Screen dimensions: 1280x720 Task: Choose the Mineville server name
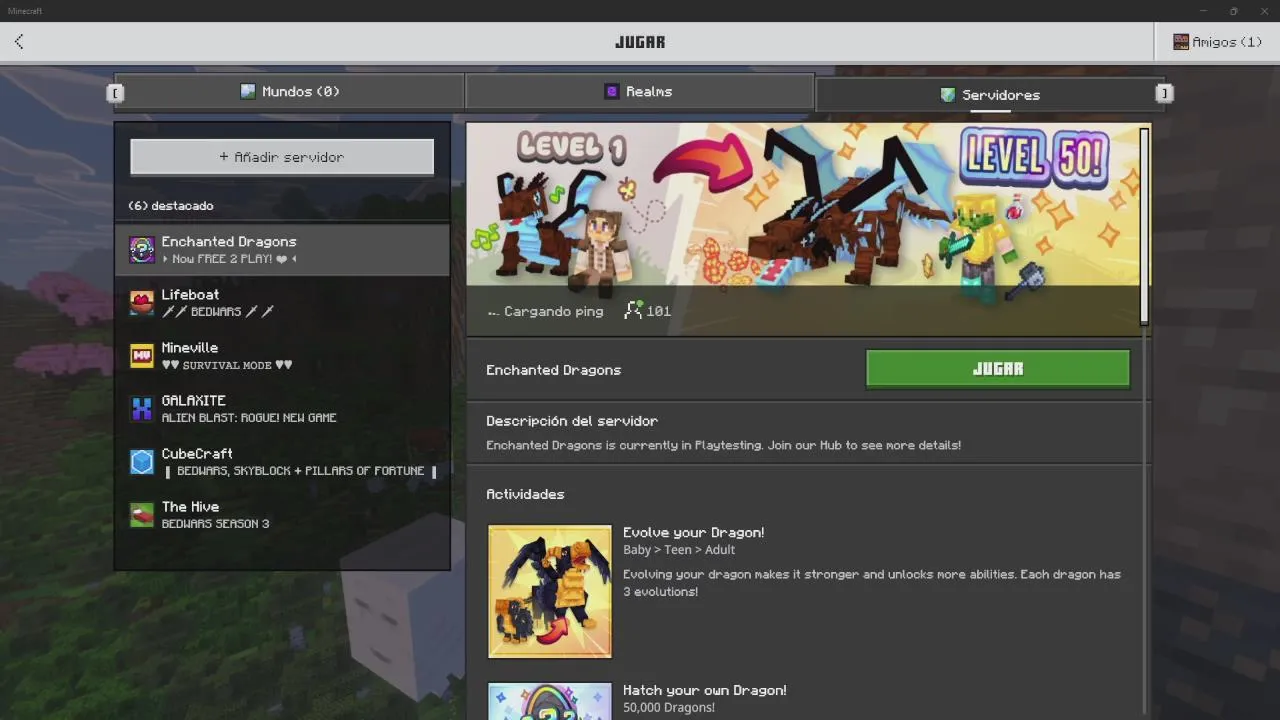(190, 348)
